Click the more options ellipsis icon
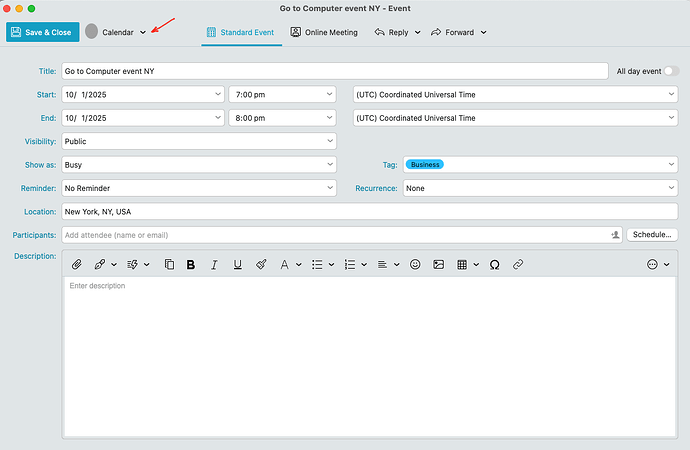Image resolution: width=690 pixels, height=450 pixels. pyautogui.click(x=652, y=264)
